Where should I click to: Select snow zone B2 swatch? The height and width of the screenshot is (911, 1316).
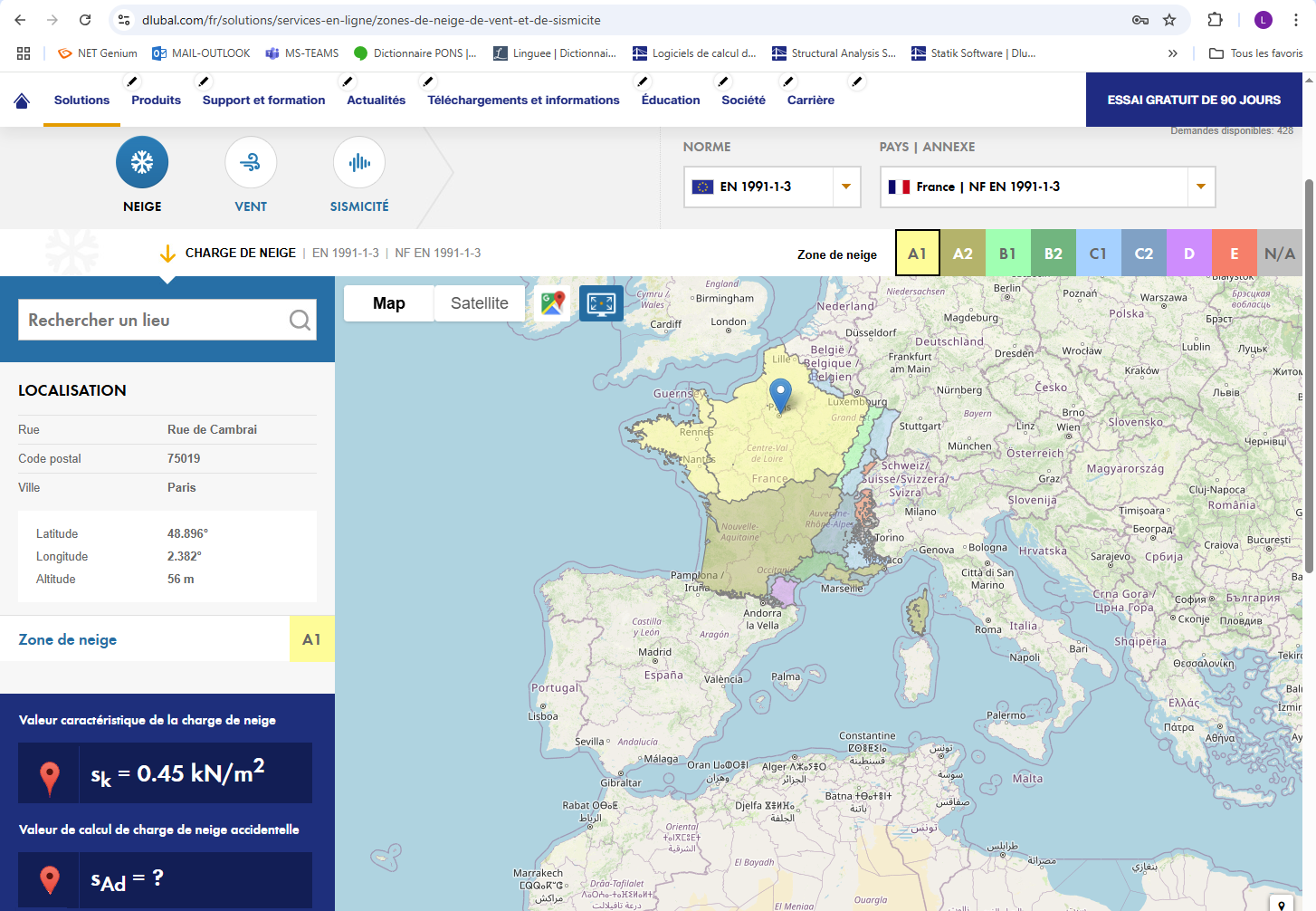click(1054, 254)
